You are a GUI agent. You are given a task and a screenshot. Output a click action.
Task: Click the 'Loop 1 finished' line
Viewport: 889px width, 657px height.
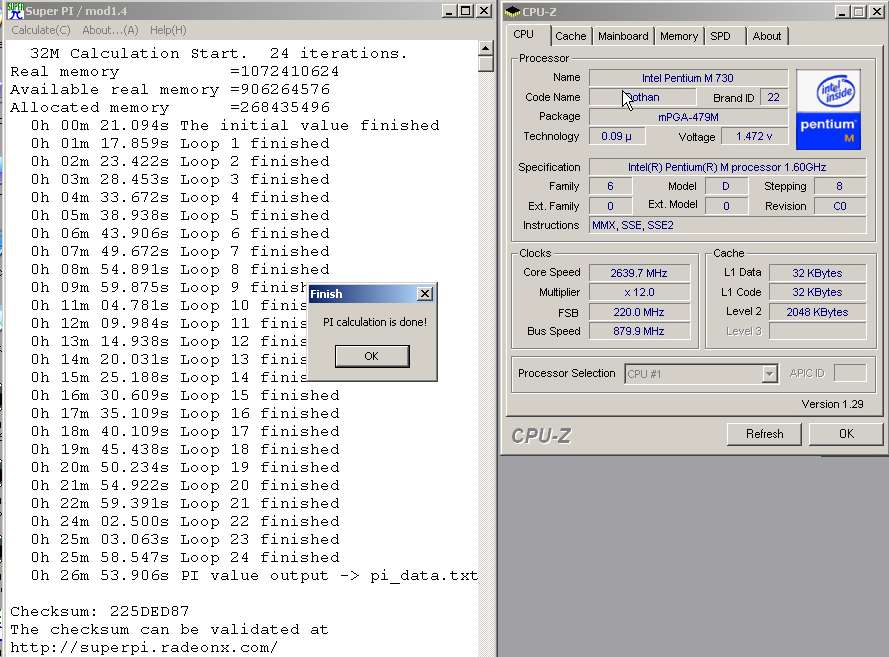[x=180, y=143]
